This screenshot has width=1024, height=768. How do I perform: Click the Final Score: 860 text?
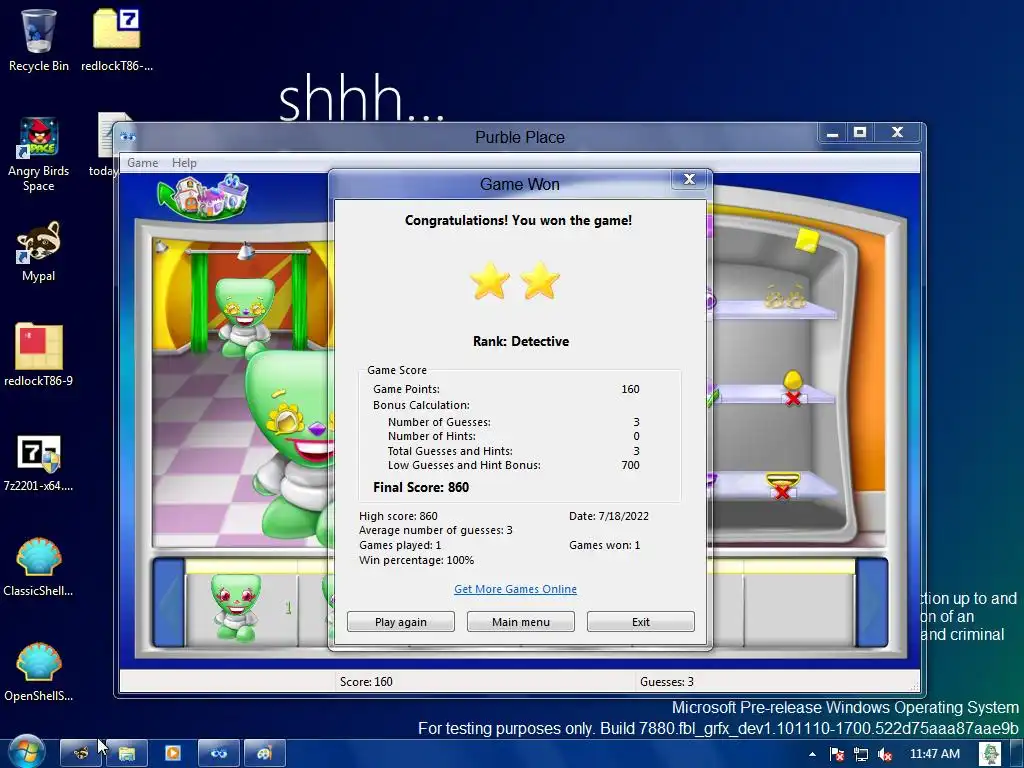click(x=421, y=487)
